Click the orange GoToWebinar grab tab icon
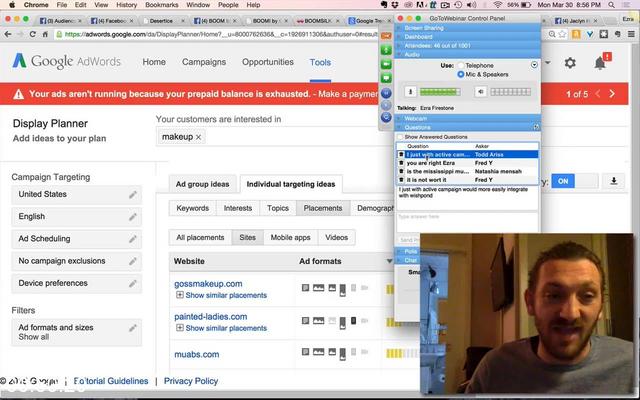 [386, 36]
